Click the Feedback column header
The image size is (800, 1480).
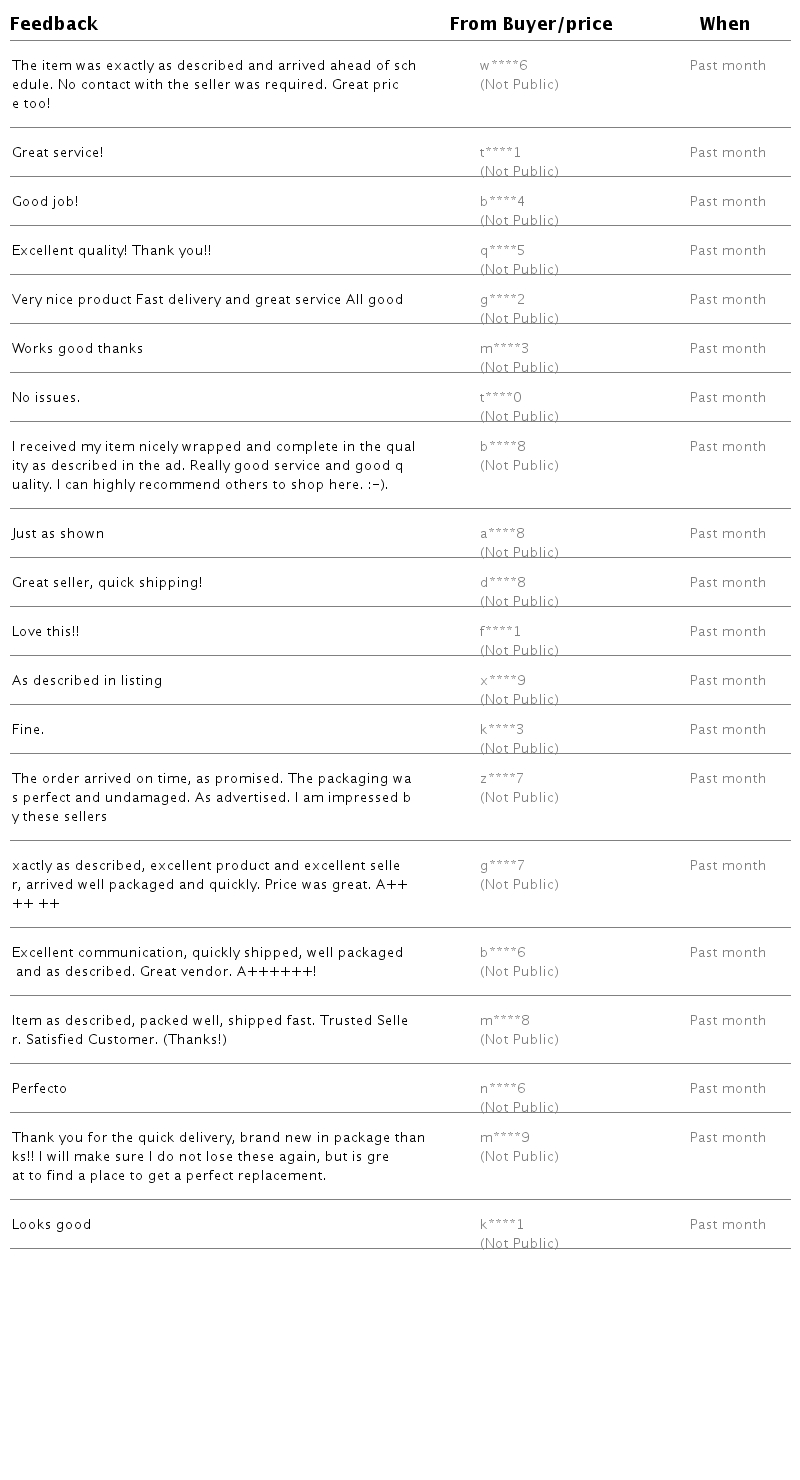54,24
